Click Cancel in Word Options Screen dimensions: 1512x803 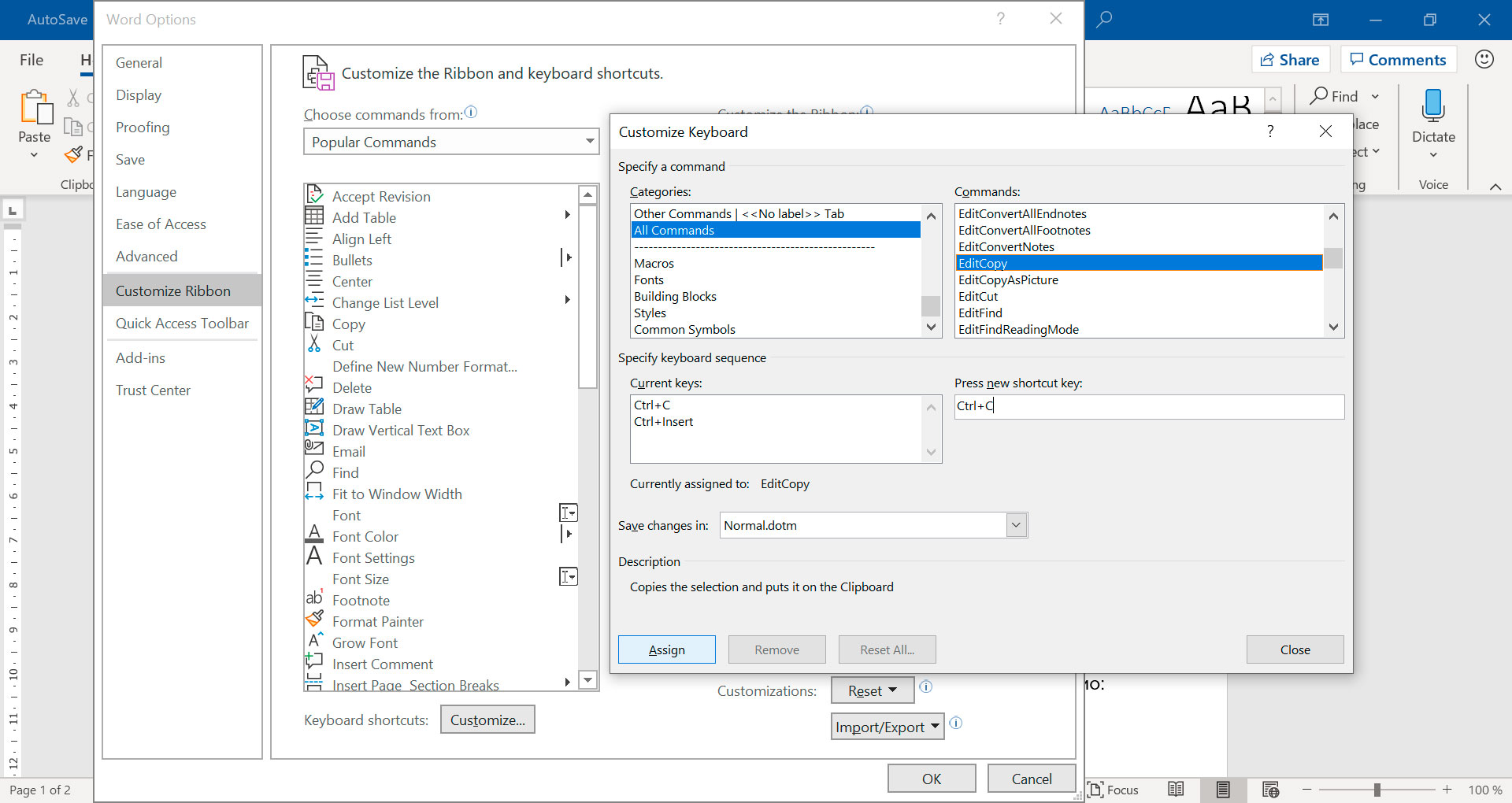1032,779
